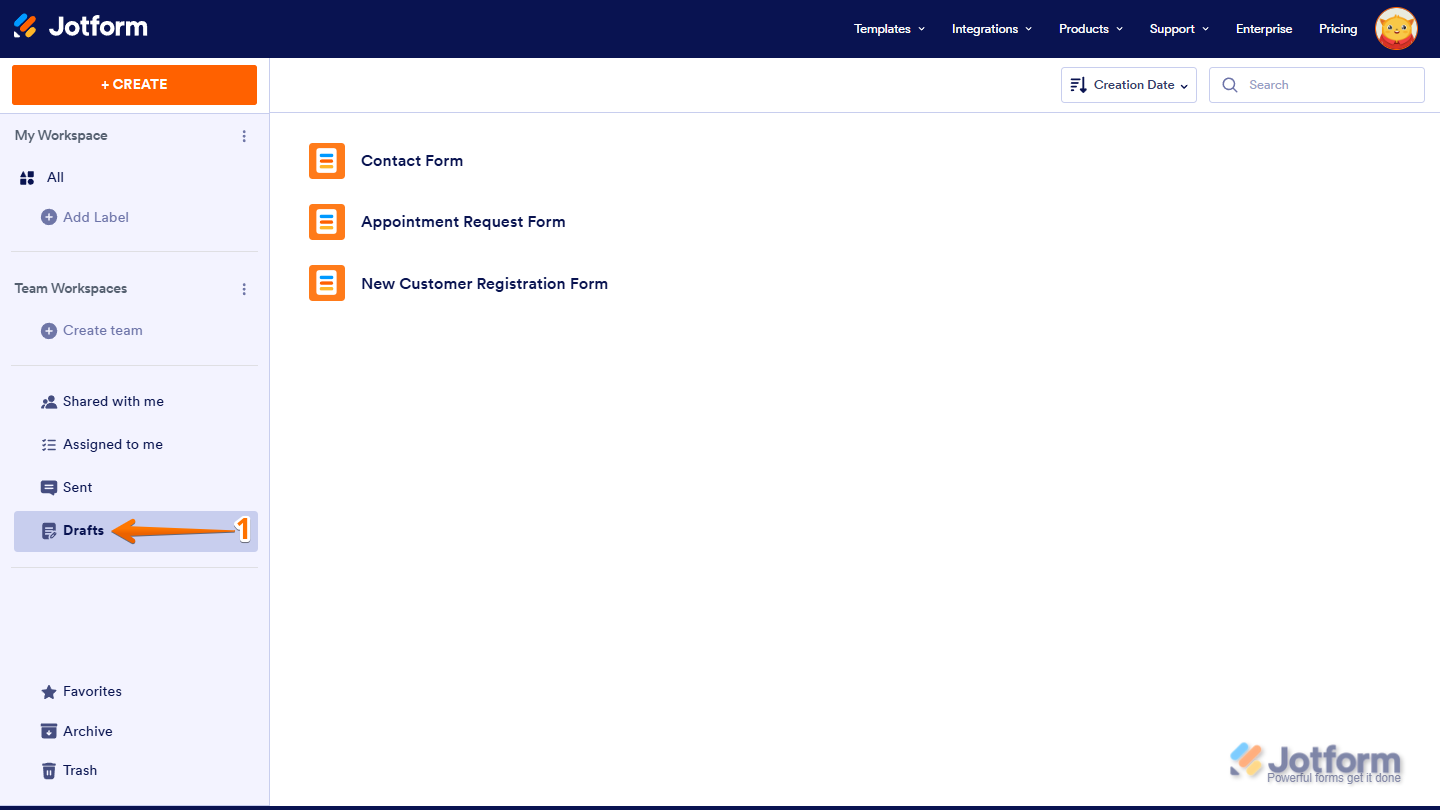Screen dimensions: 1440x810
Task: Open the My Workspace options menu
Action: tap(244, 136)
